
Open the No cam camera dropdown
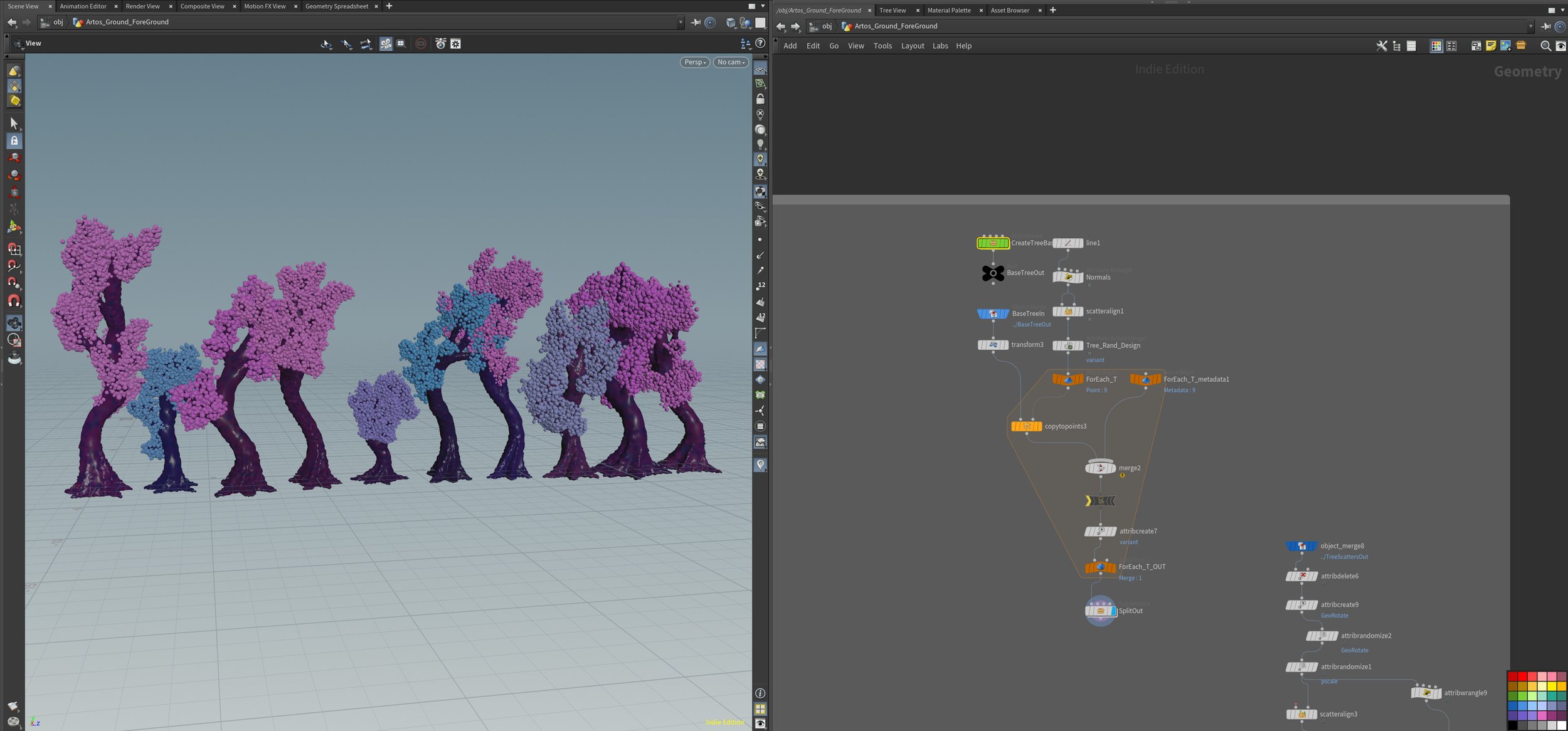click(x=731, y=62)
